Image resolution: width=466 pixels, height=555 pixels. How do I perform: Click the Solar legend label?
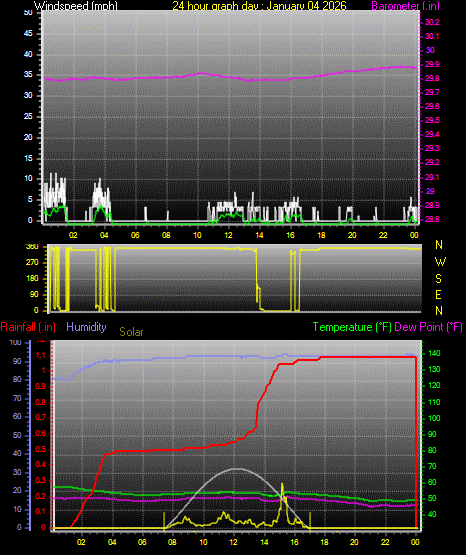pos(131,332)
